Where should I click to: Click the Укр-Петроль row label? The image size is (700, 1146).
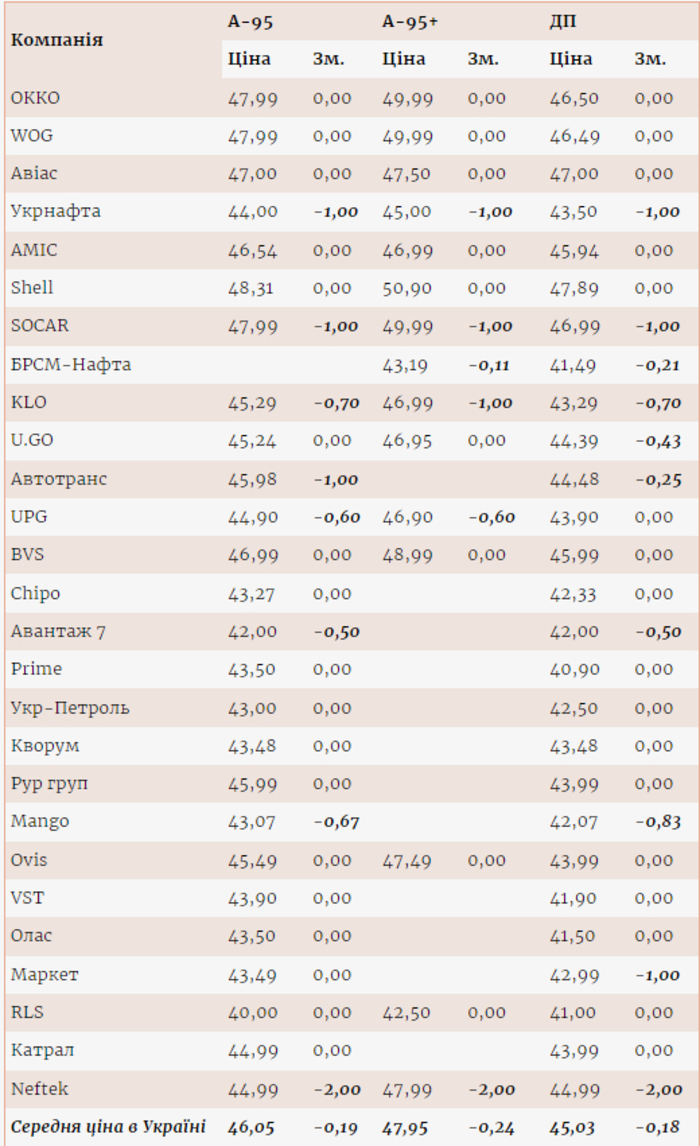(x=70, y=708)
